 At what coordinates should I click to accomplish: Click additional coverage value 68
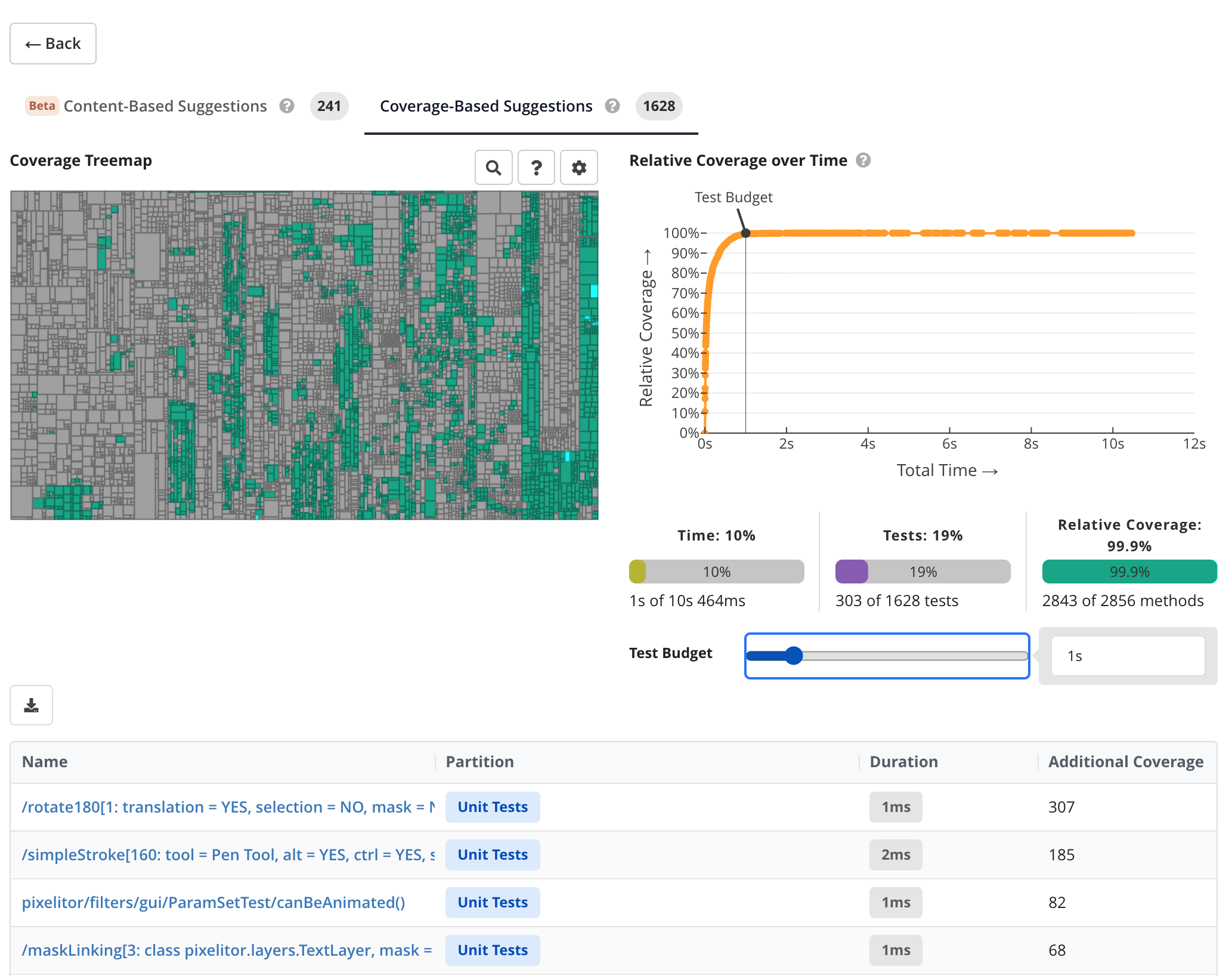point(1057,950)
